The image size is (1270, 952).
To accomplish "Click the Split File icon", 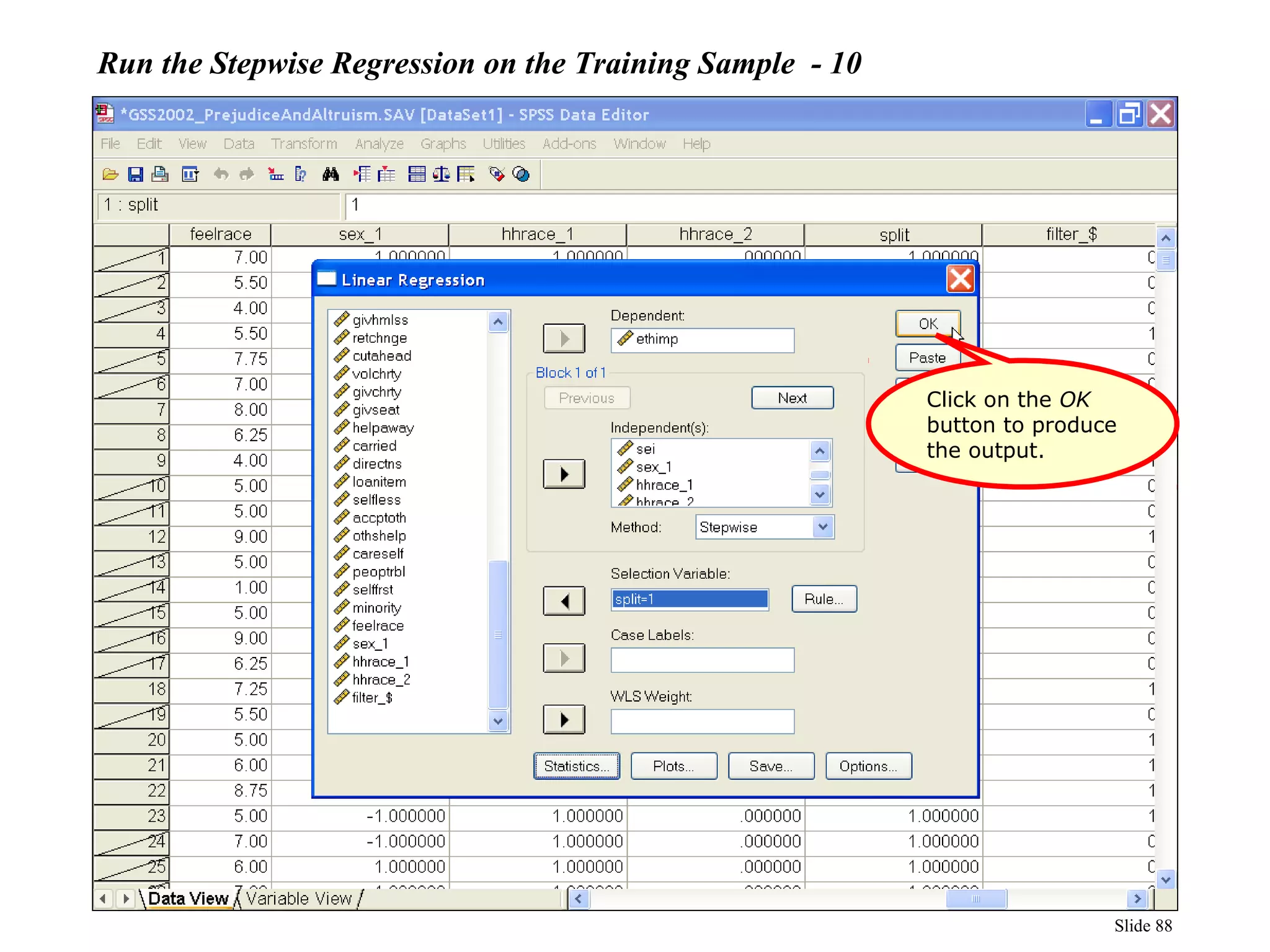I will tap(417, 175).
